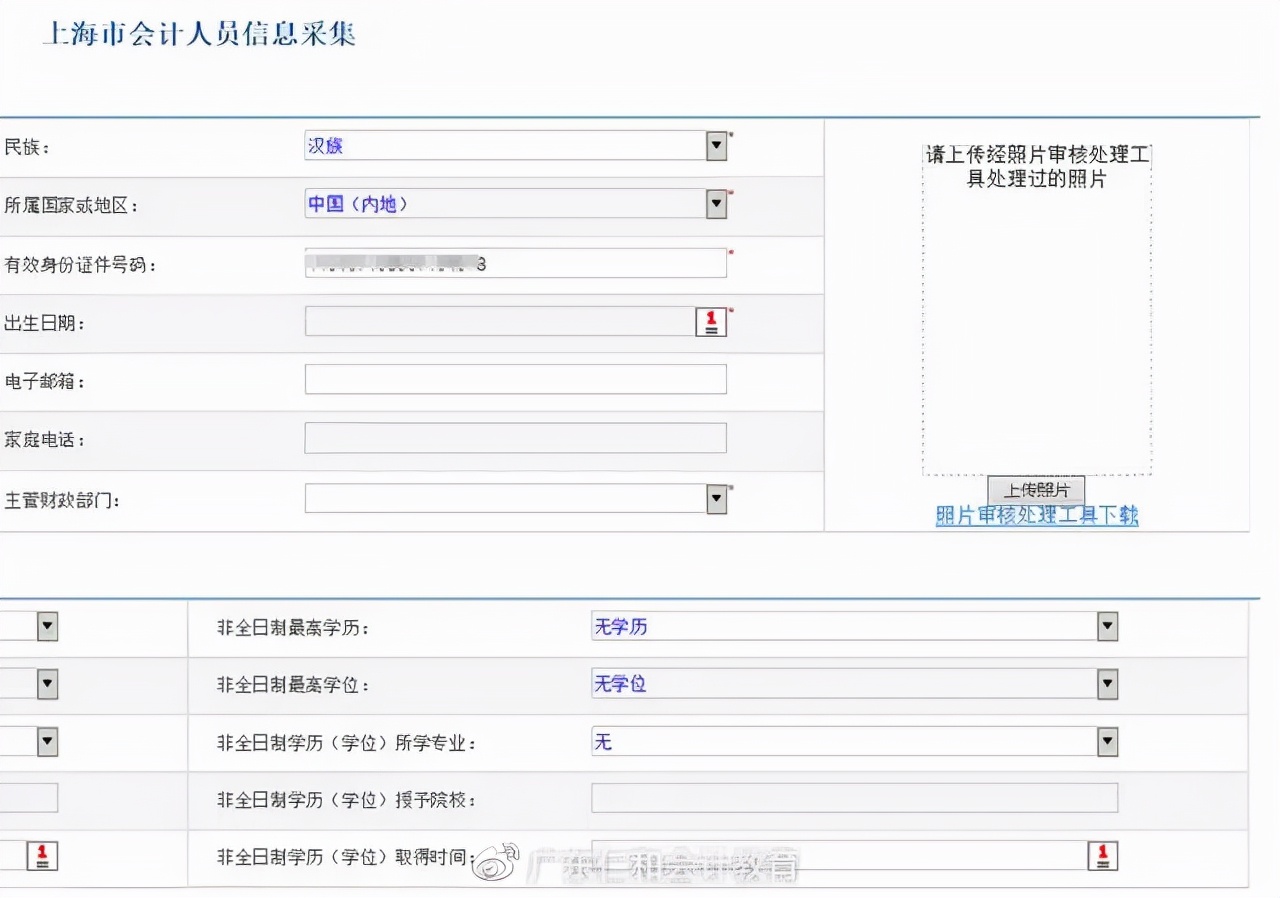This screenshot has height=898, width=1280.
Task: Open the birth date calendar picker icon
Action: [710, 320]
